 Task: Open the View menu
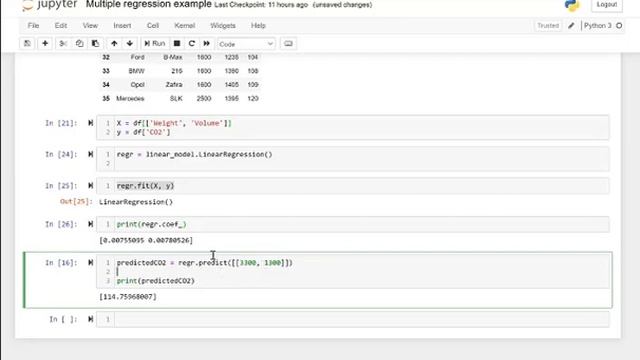coord(90,25)
